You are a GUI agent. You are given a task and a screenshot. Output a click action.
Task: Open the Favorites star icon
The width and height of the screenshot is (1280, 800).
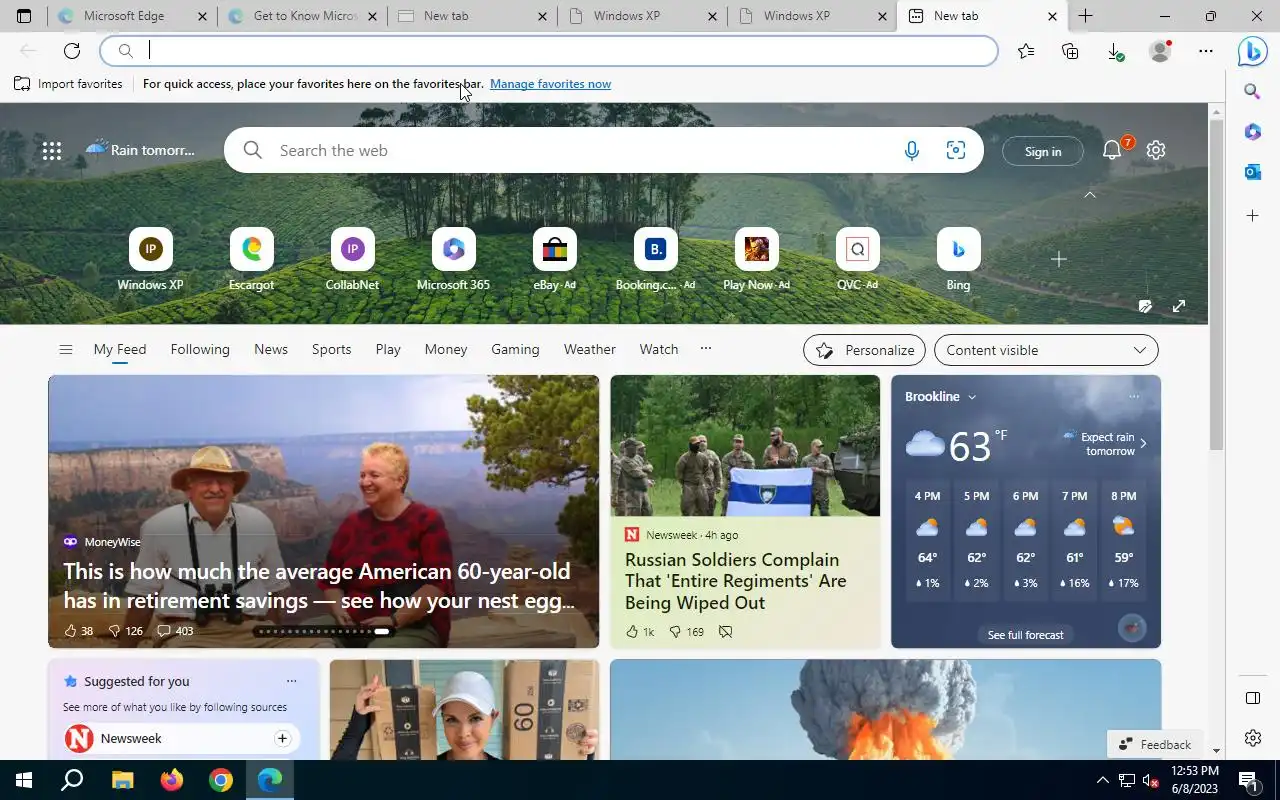tap(1026, 51)
